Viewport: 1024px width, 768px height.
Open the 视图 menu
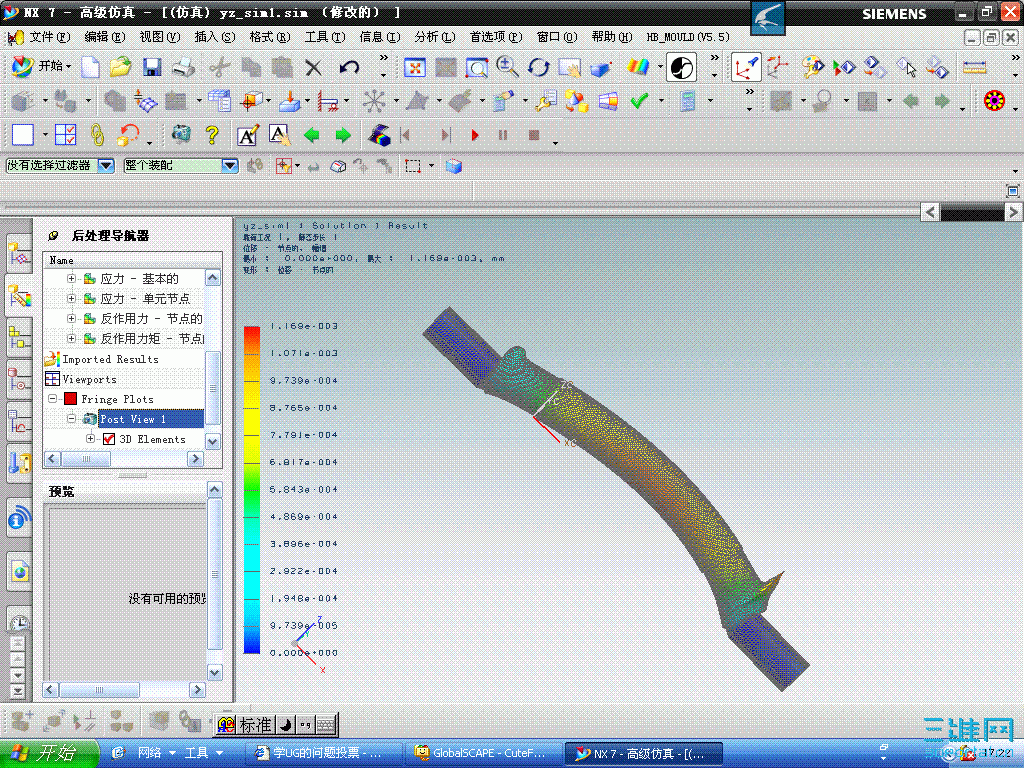click(x=159, y=37)
